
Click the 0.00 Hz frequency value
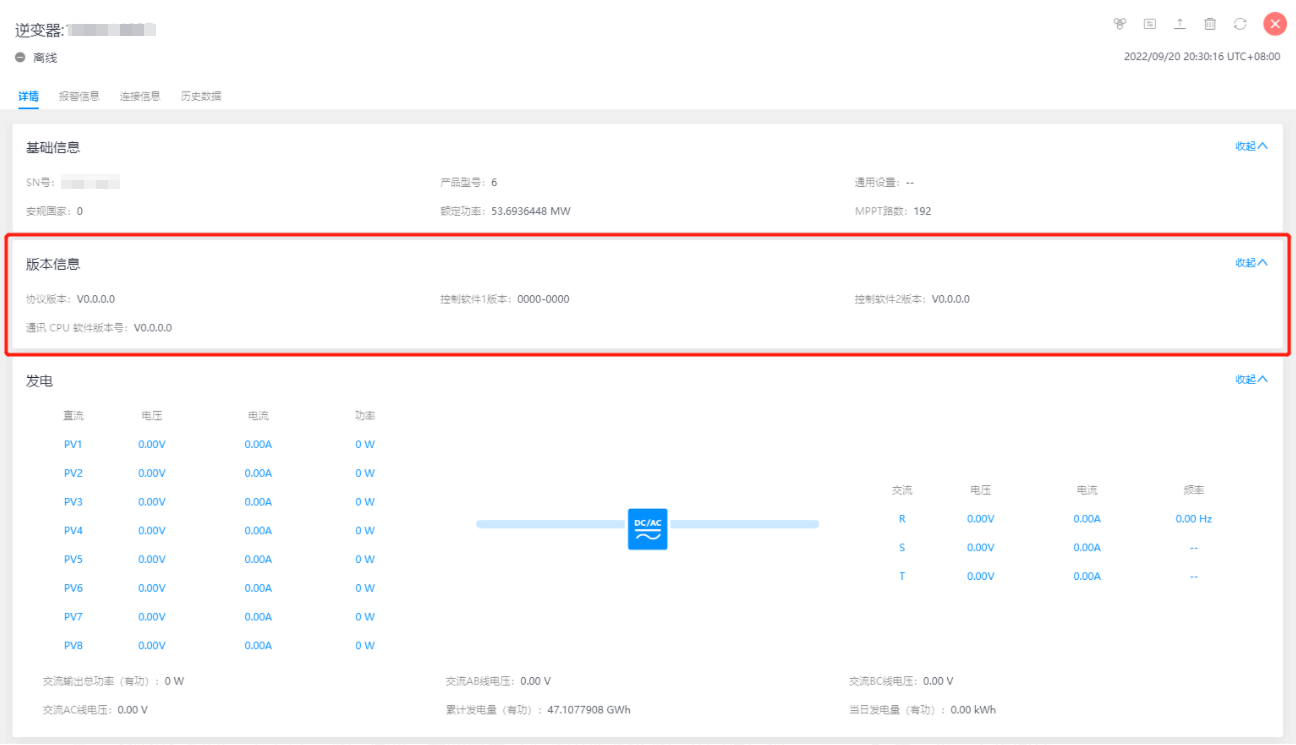pyautogui.click(x=1193, y=519)
